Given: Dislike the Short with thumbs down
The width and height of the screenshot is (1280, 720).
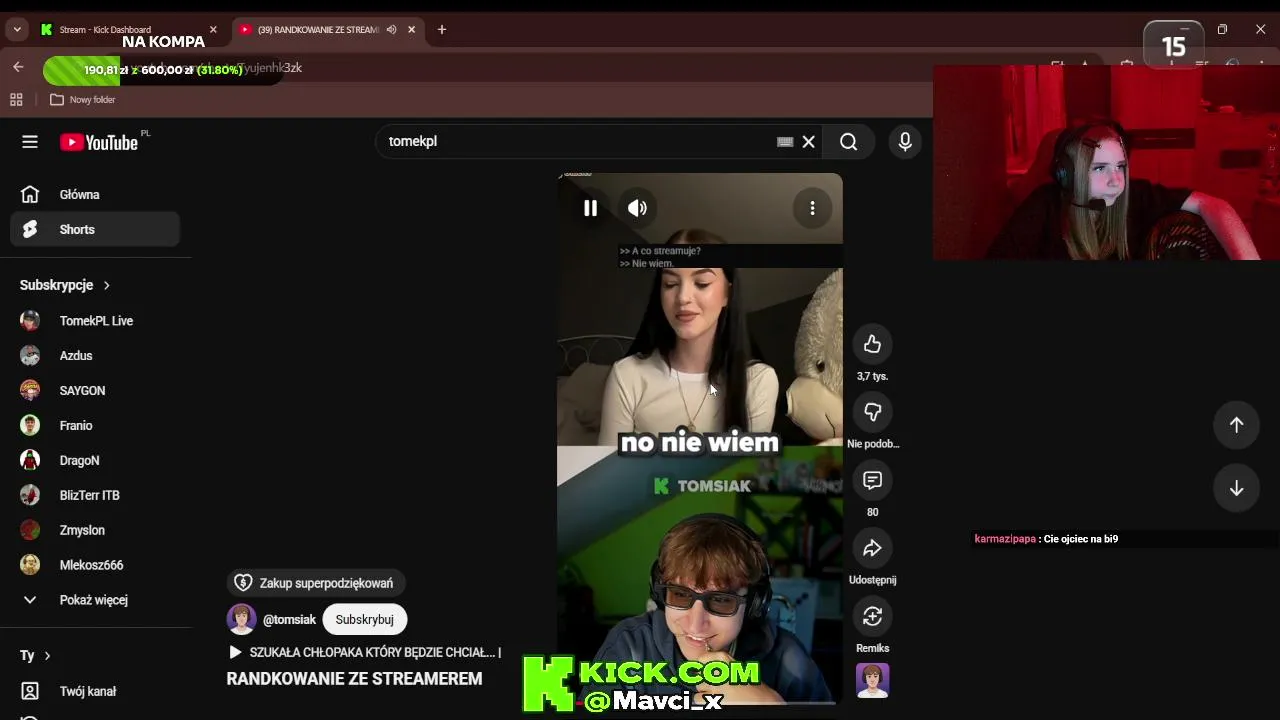Looking at the screenshot, I should (872, 412).
